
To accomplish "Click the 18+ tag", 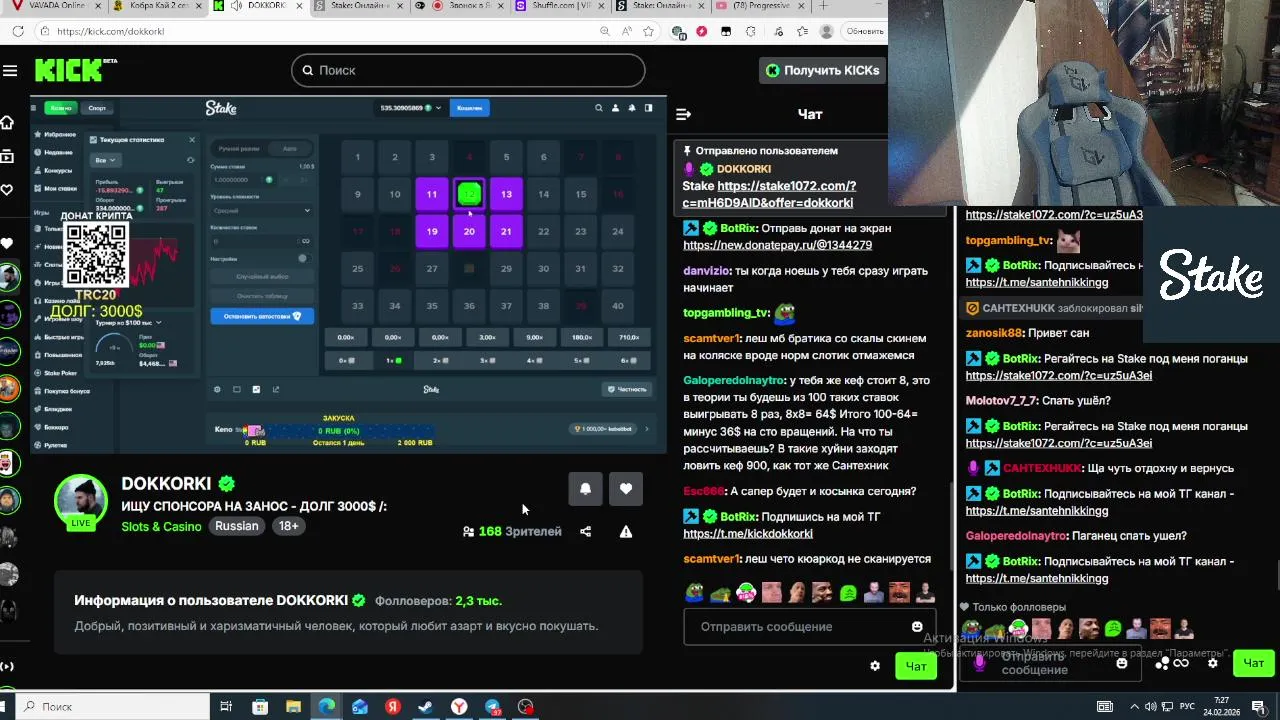I will [288, 526].
